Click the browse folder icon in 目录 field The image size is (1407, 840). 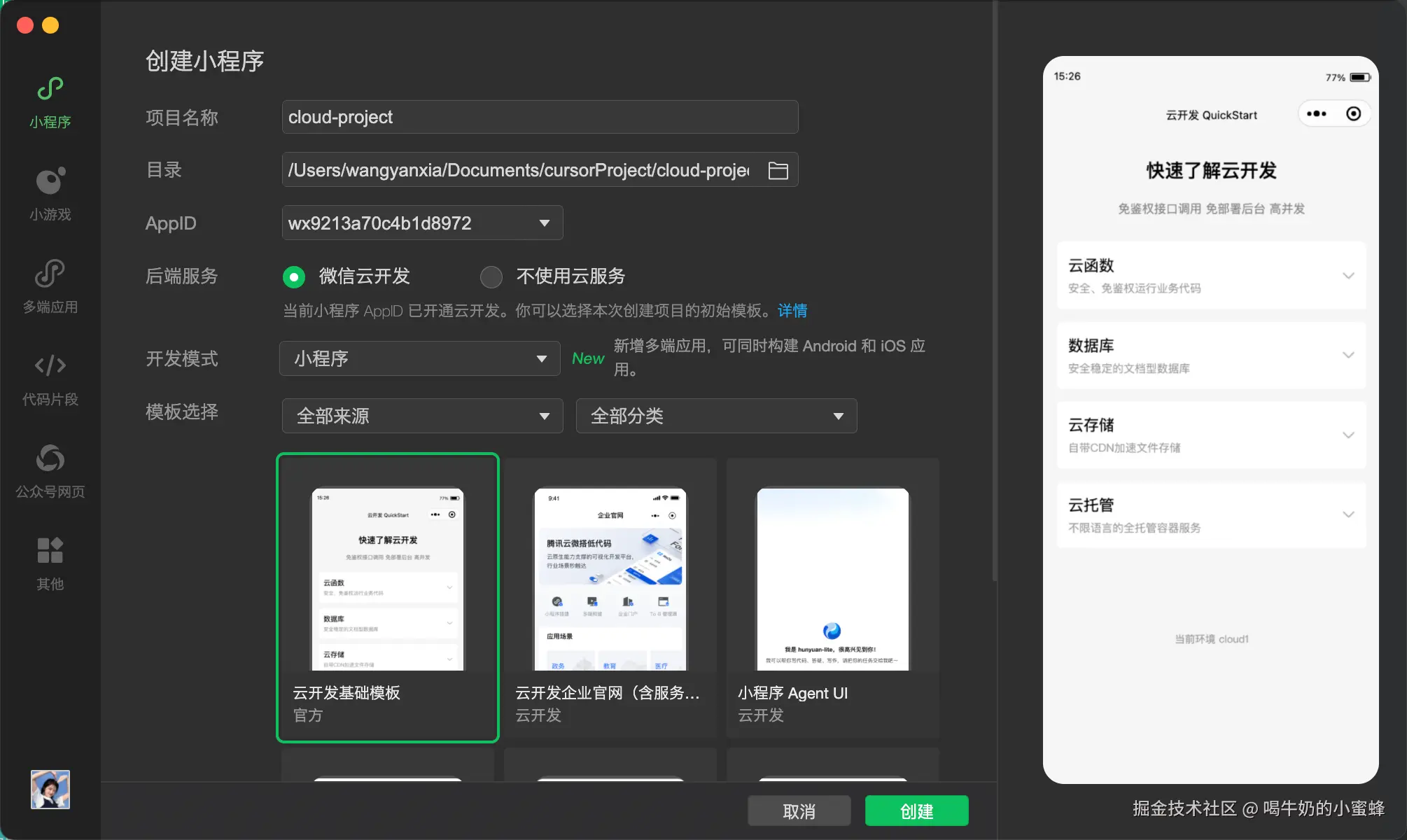(778, 170)
